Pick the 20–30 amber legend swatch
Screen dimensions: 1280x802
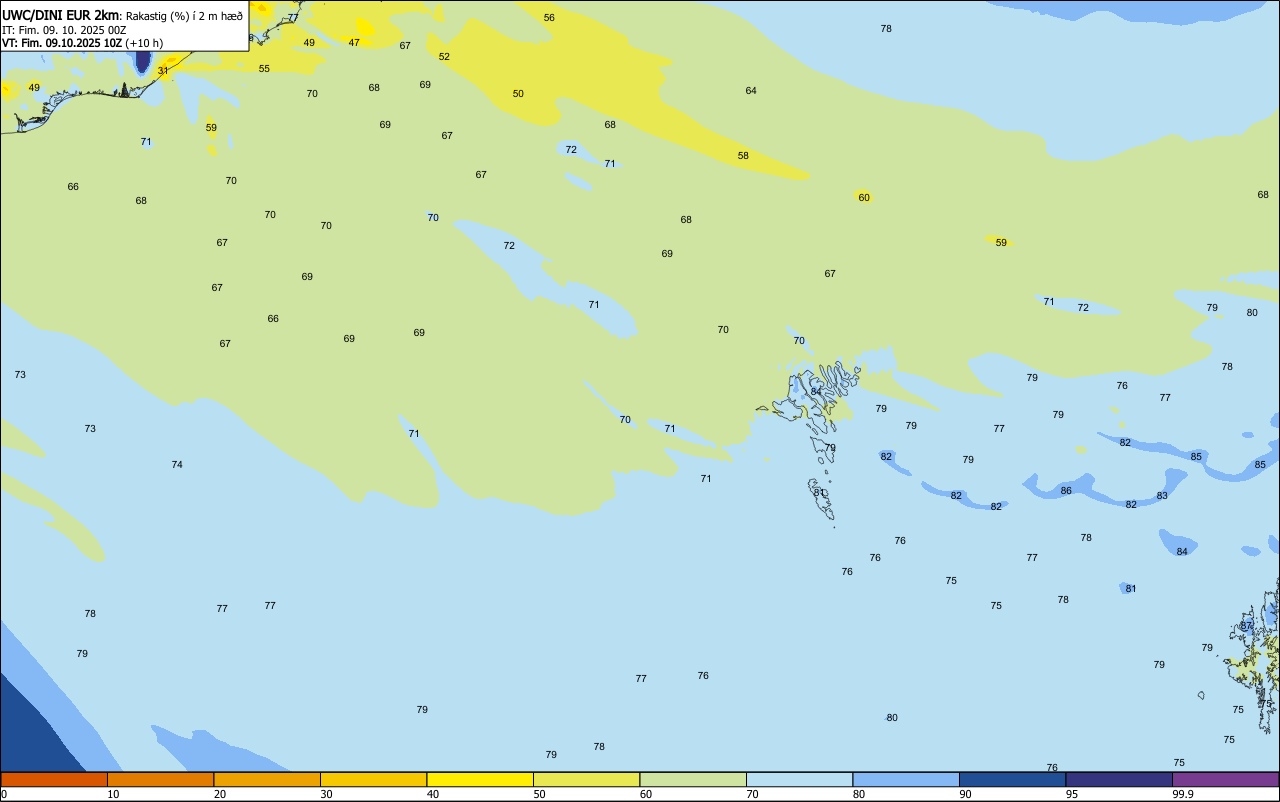click(x=267, y=779)
